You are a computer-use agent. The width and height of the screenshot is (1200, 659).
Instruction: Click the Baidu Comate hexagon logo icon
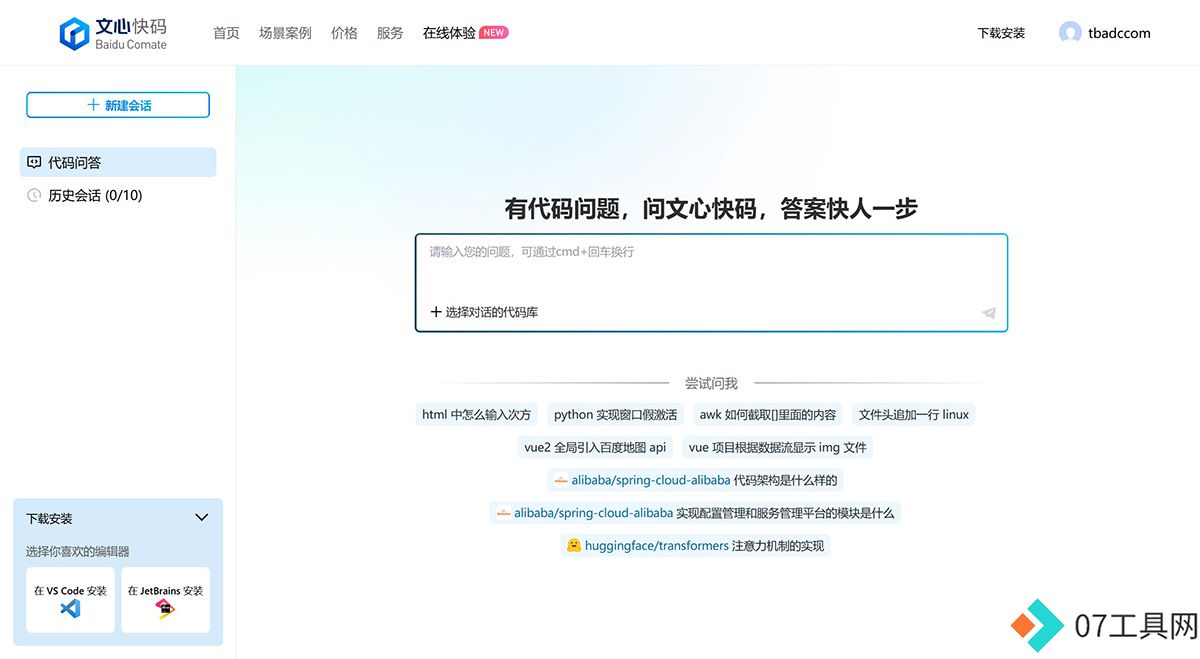(x=75, y=33)
